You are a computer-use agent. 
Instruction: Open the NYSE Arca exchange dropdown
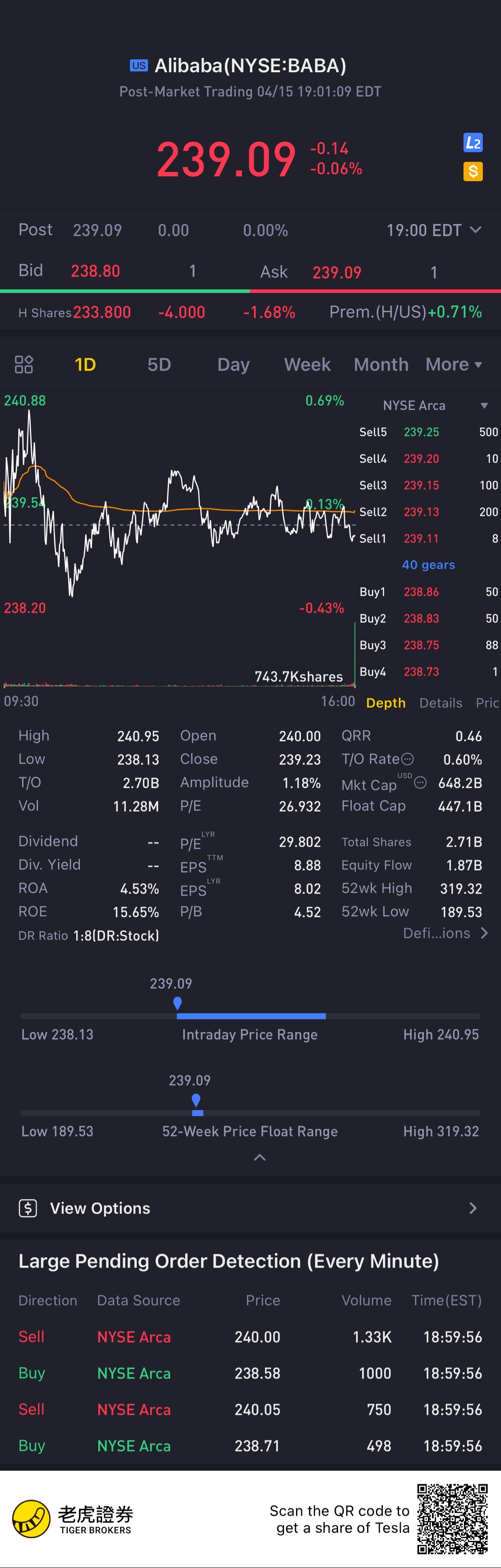tap(435, 405)
